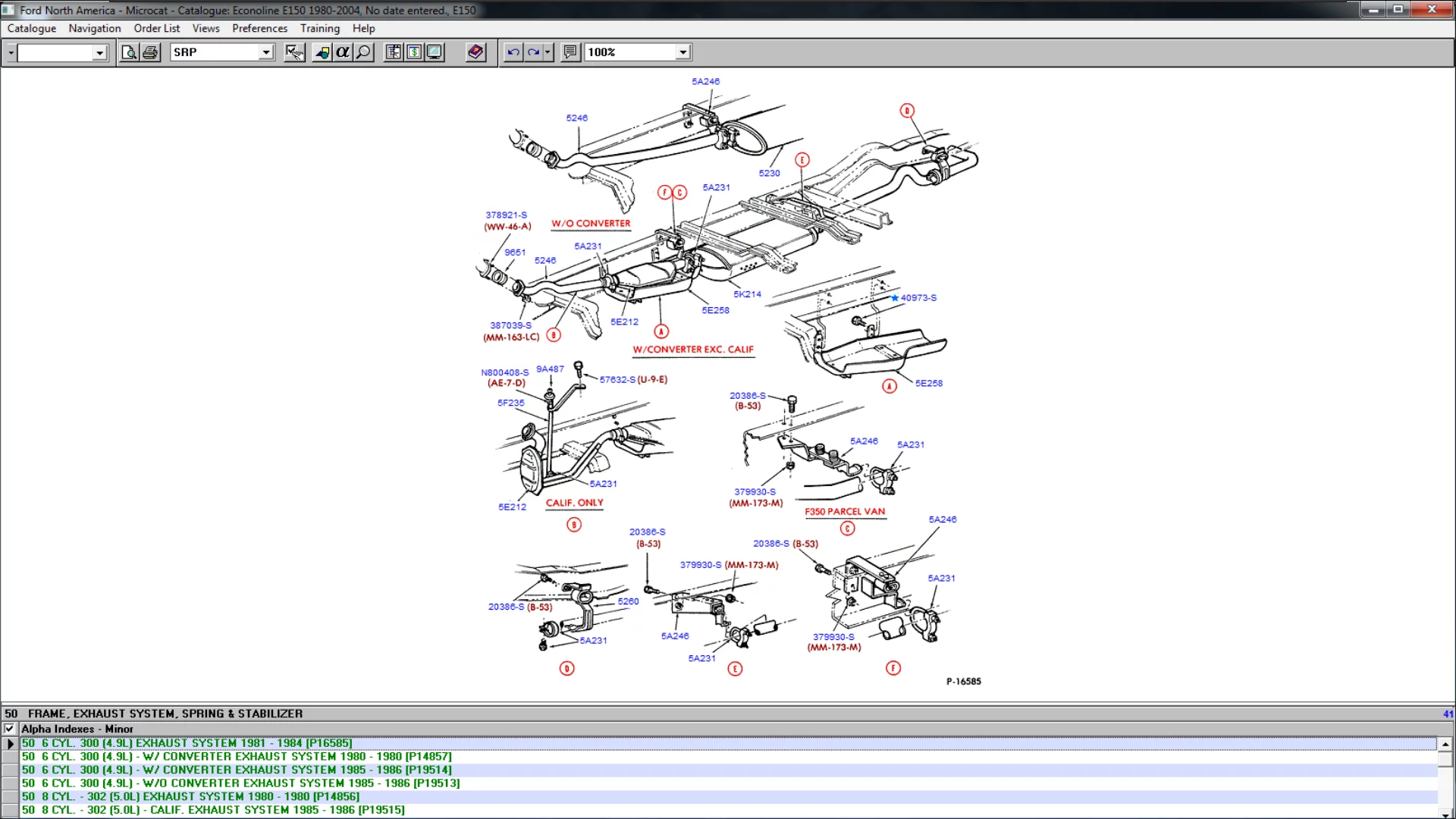This screenshot has height=819, width=1456.
Task: Open the 100% zoom level dropdown
Action: [x=682, y=52]
